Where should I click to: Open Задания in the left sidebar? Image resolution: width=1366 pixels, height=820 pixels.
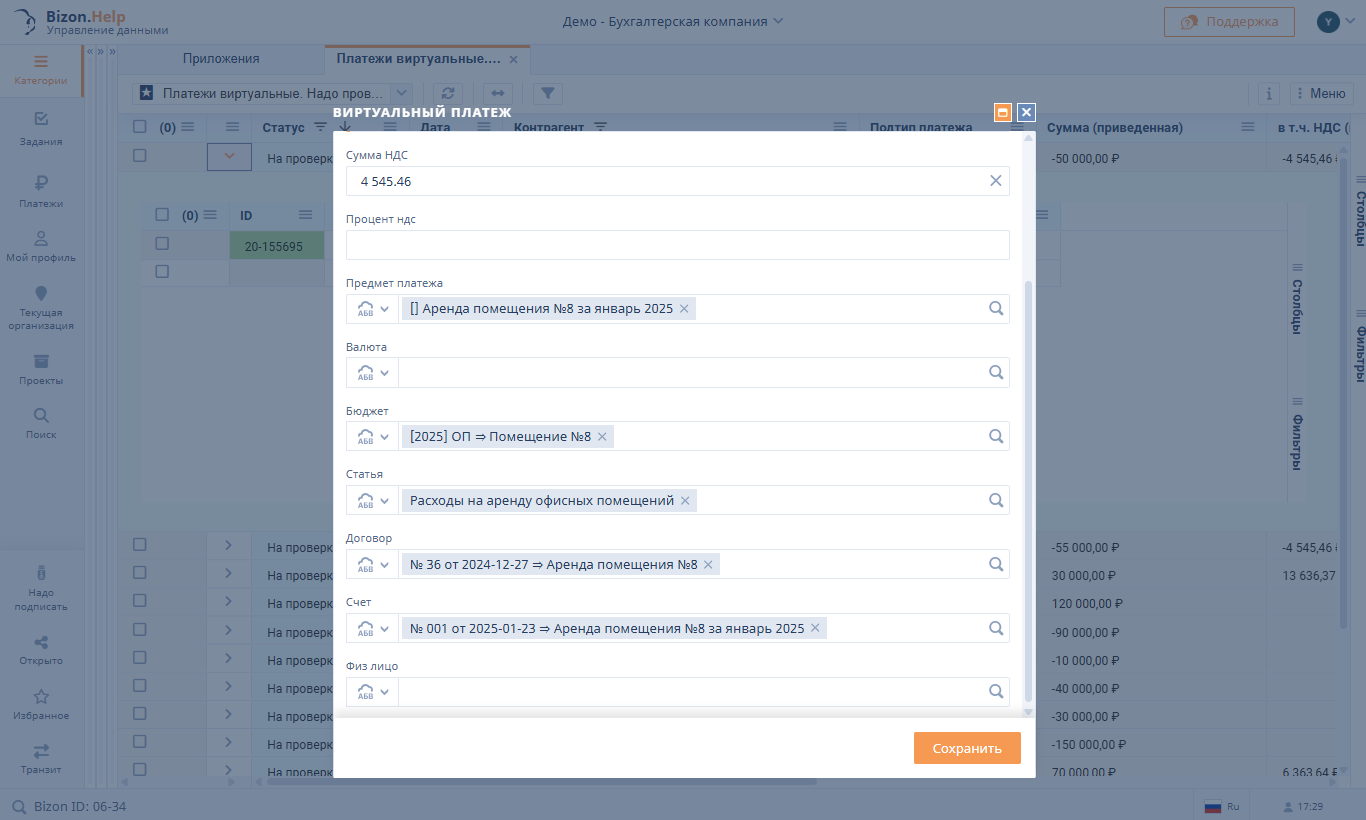pyautogui.click(x=41, y=128)
